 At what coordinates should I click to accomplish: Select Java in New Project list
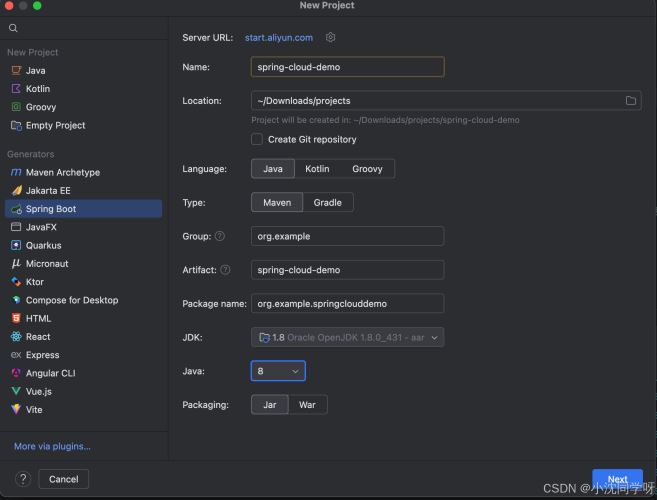pyautogui.click(x=83, y=70)
